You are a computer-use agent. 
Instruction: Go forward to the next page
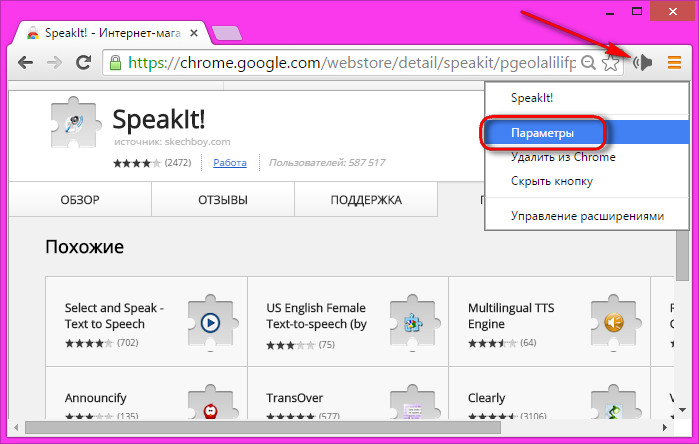point(54,62)
